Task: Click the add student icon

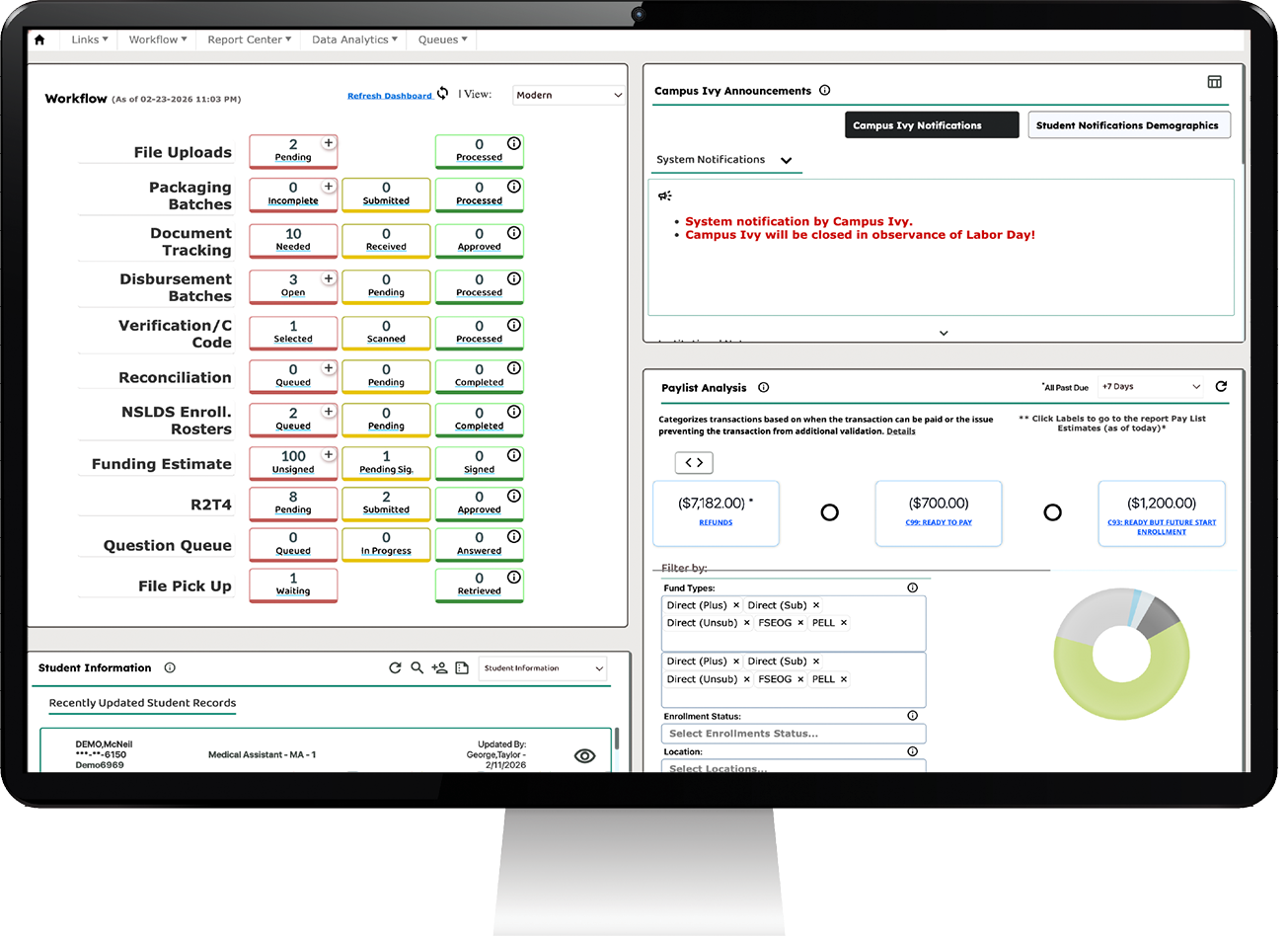Action: (439, 668)
